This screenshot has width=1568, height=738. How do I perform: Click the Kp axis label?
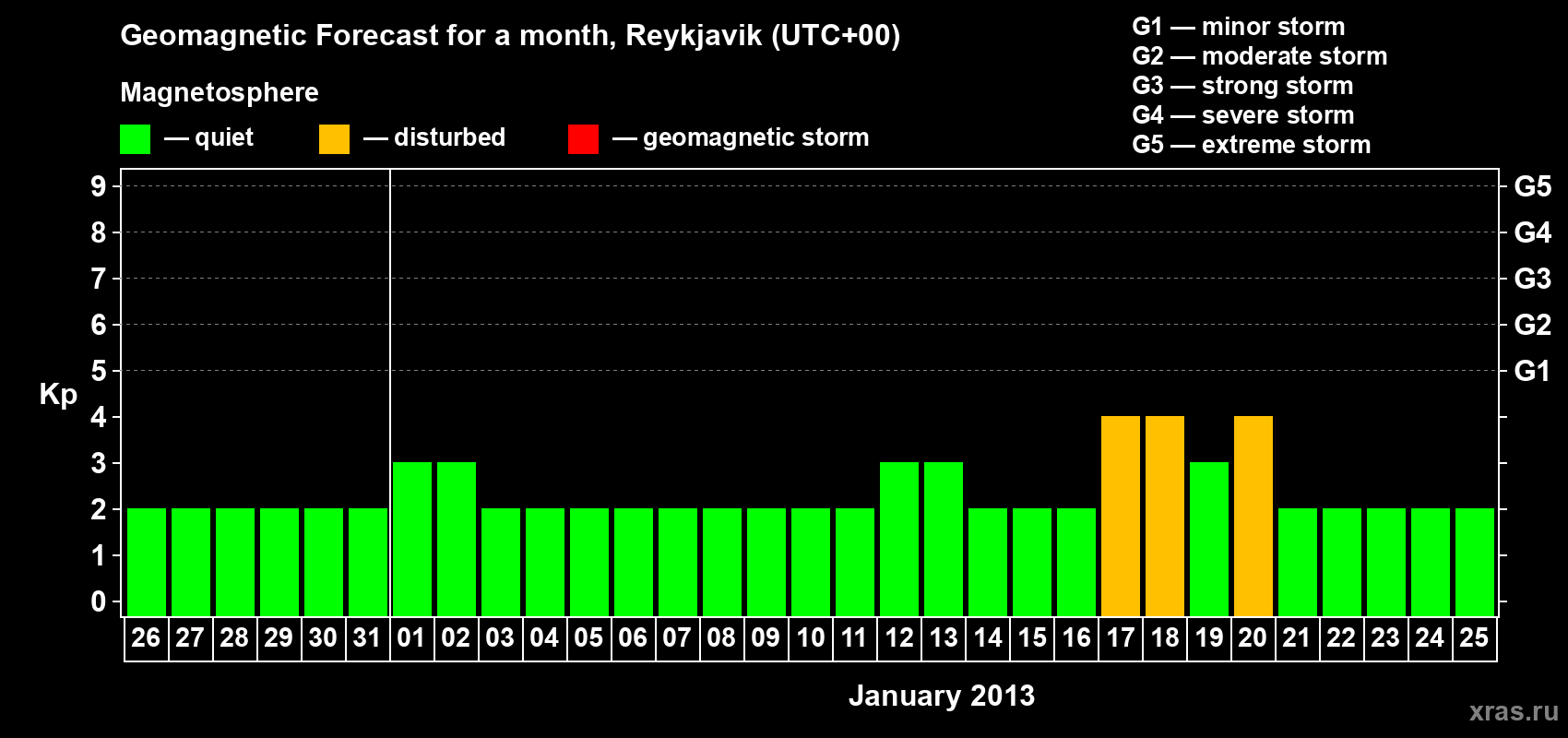(58, 395)
